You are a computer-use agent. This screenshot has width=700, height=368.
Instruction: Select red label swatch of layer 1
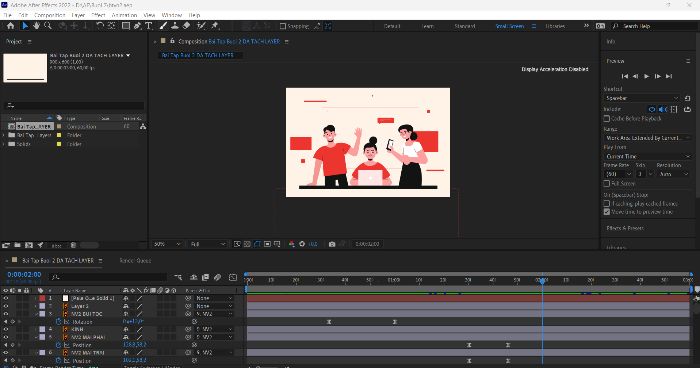42,298
